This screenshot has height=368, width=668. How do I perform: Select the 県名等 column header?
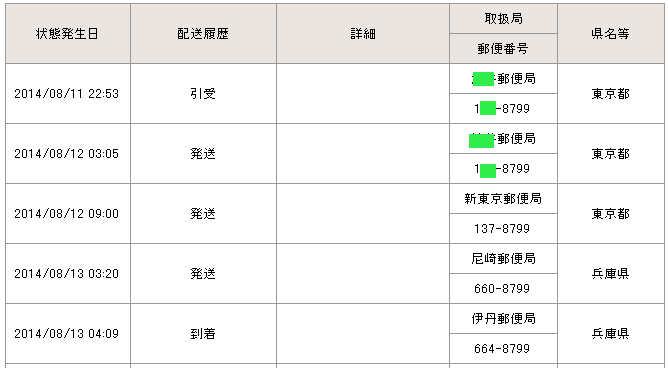[610, 34]
